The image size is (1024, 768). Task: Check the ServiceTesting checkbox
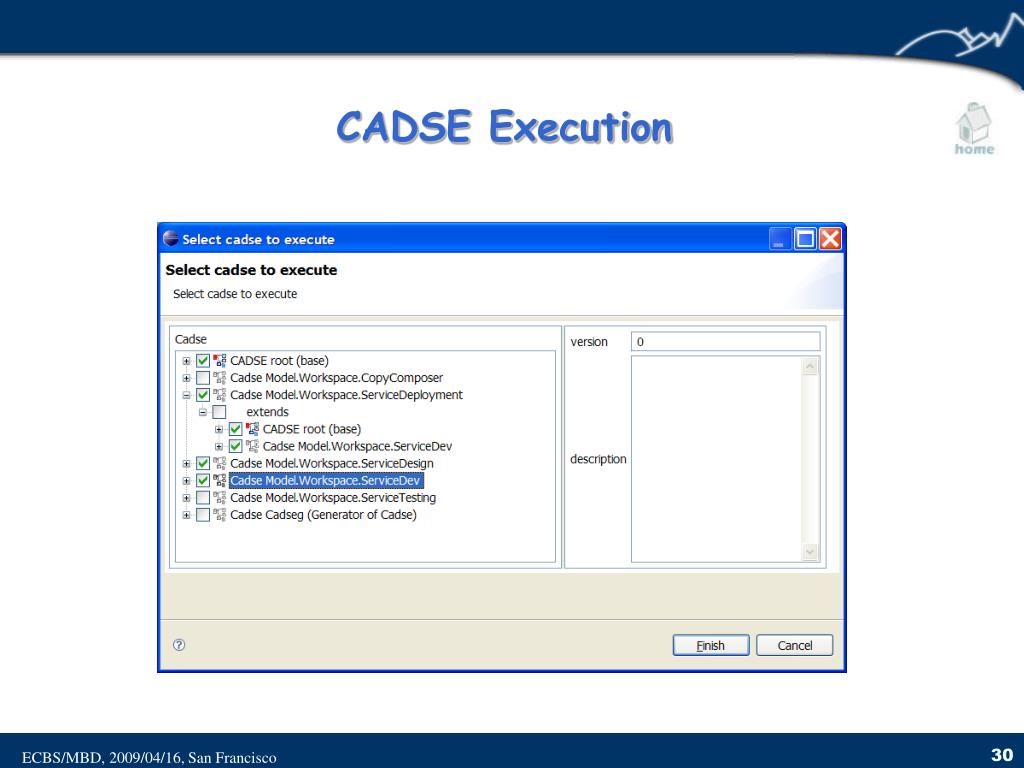[203, 498]
